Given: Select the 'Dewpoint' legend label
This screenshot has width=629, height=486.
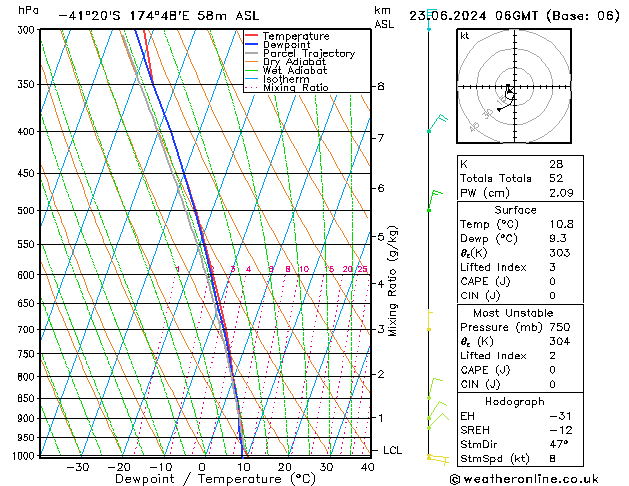Looking at the screenshot, I should [x=286, y=45].
